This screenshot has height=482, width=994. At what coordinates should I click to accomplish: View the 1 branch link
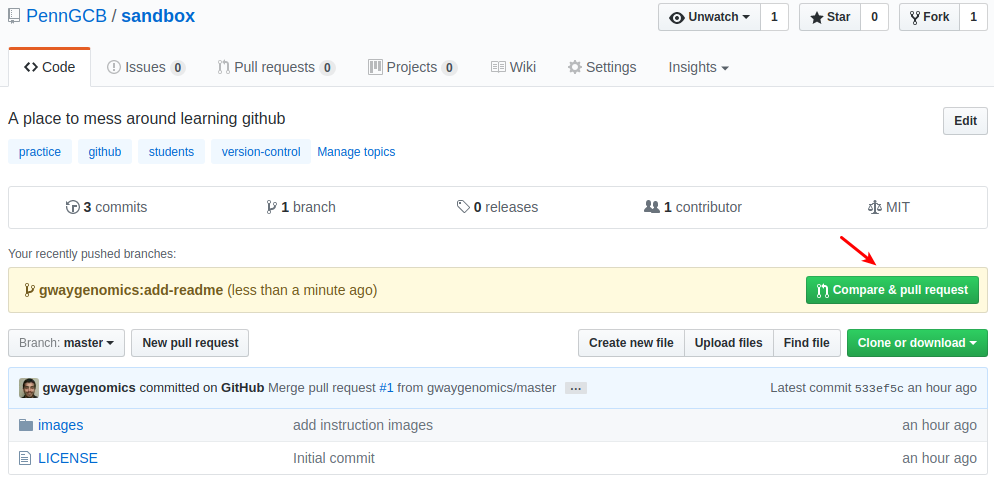pyautogui.click(x=301, y=207)
